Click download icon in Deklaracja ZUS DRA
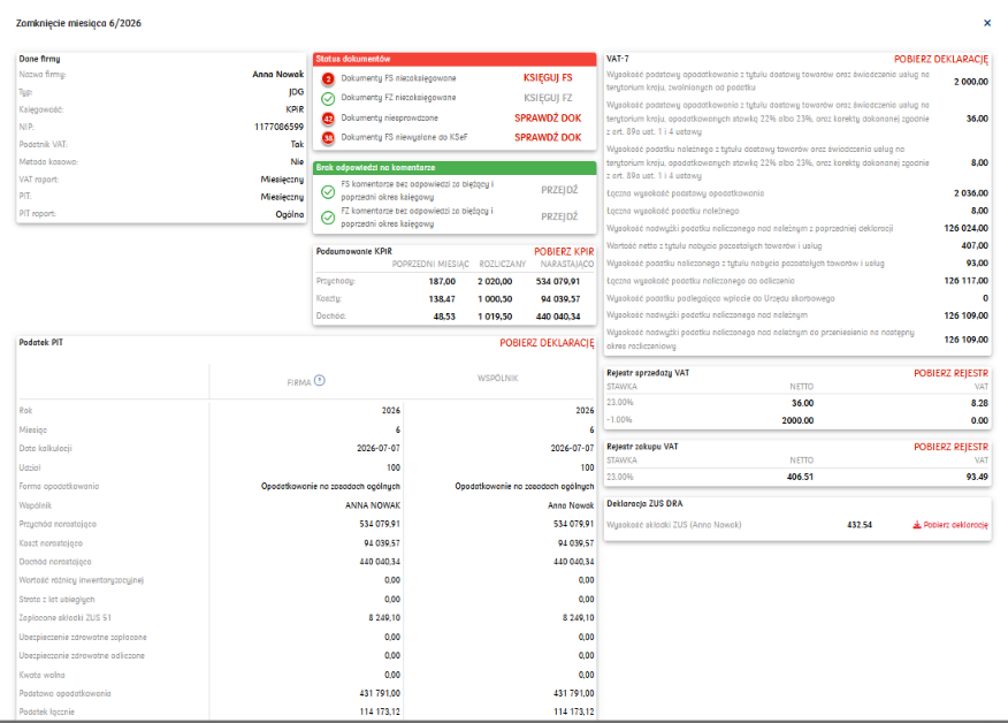Image resolution: width=1008 pixels, height=723 pixels. point(917,525)
